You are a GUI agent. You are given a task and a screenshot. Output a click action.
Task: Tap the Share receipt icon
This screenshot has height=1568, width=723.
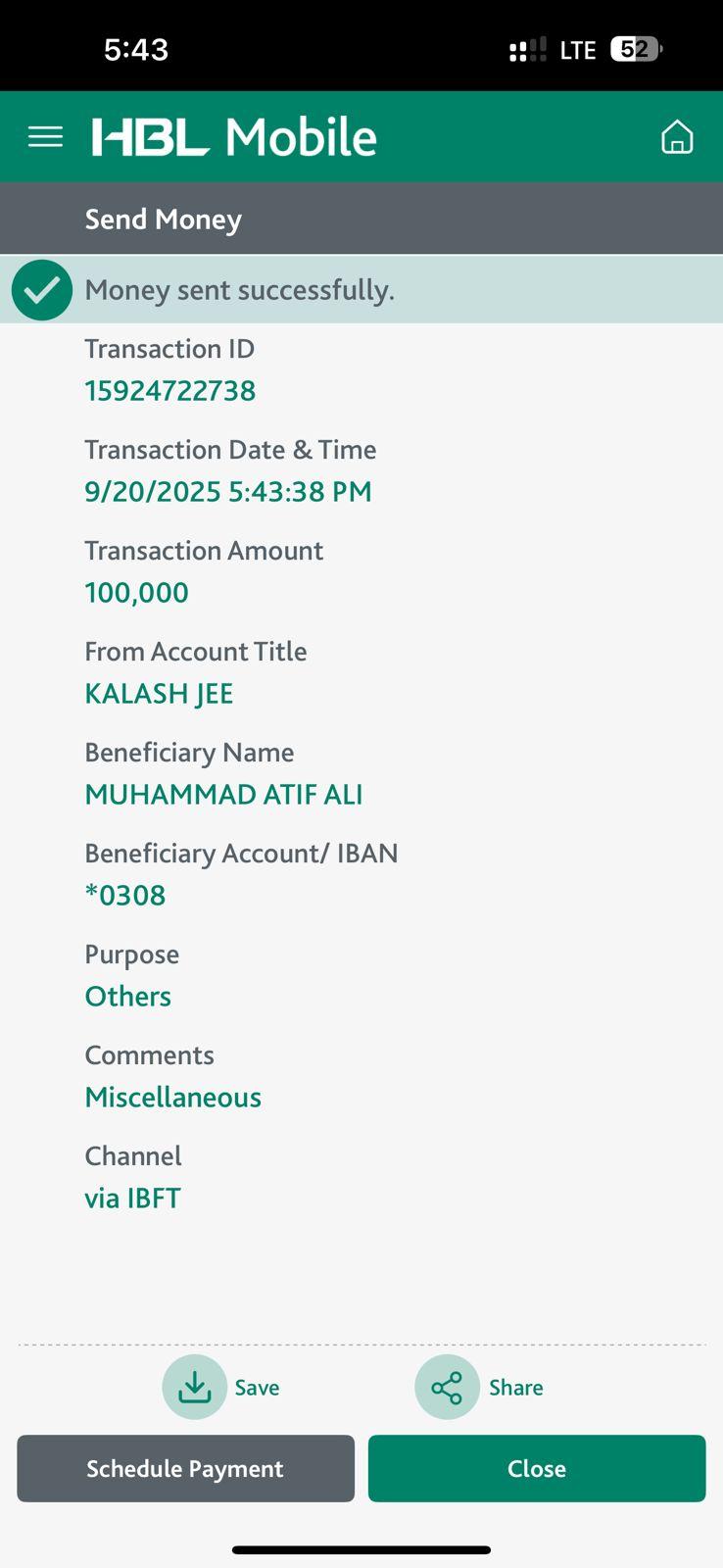[x=447, y=1387]
